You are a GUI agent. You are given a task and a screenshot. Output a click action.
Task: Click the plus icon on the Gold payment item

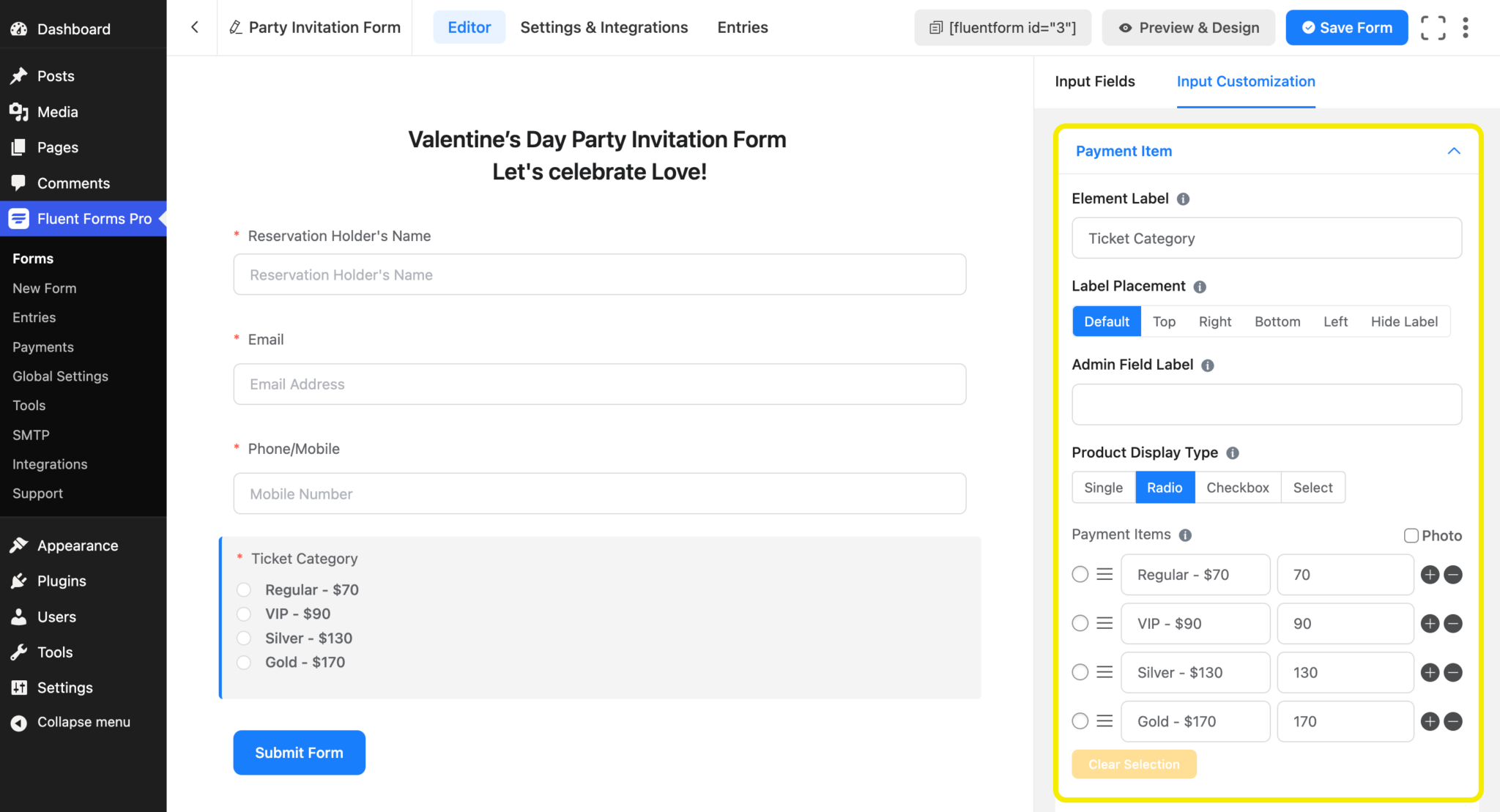(x=1430, y=721)
